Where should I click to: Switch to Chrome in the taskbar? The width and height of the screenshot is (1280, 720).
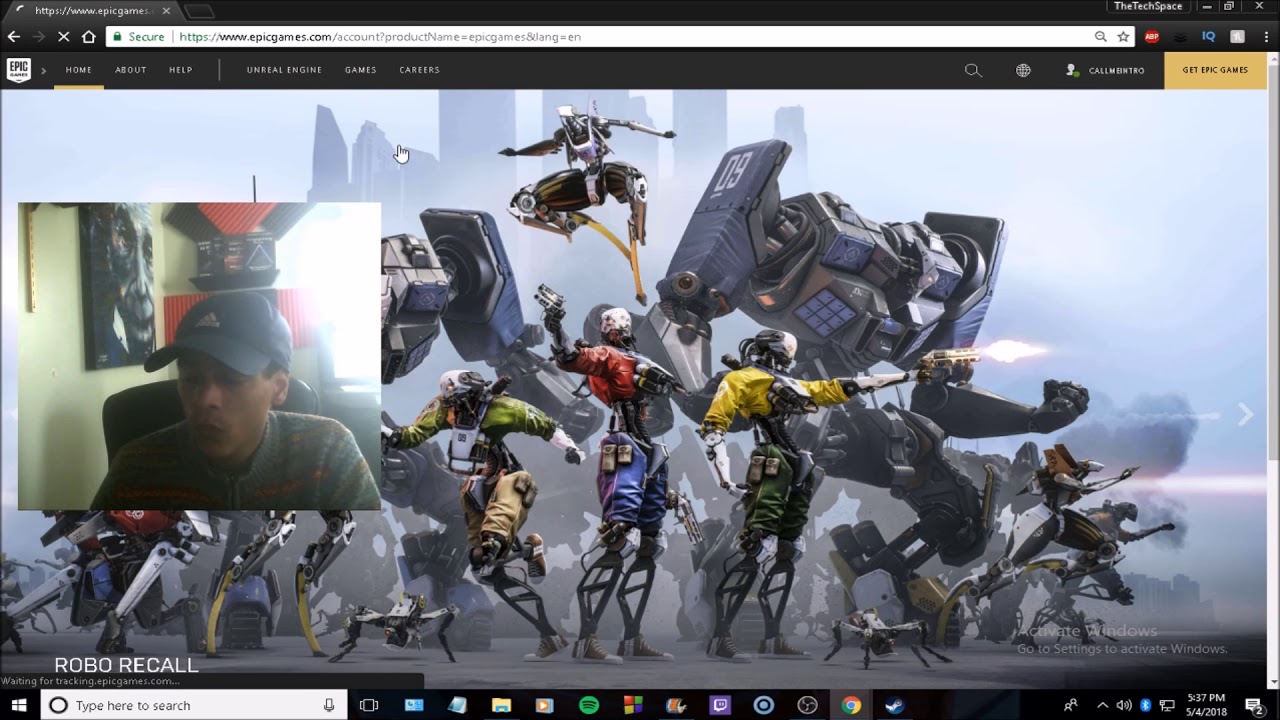[851, 705]
